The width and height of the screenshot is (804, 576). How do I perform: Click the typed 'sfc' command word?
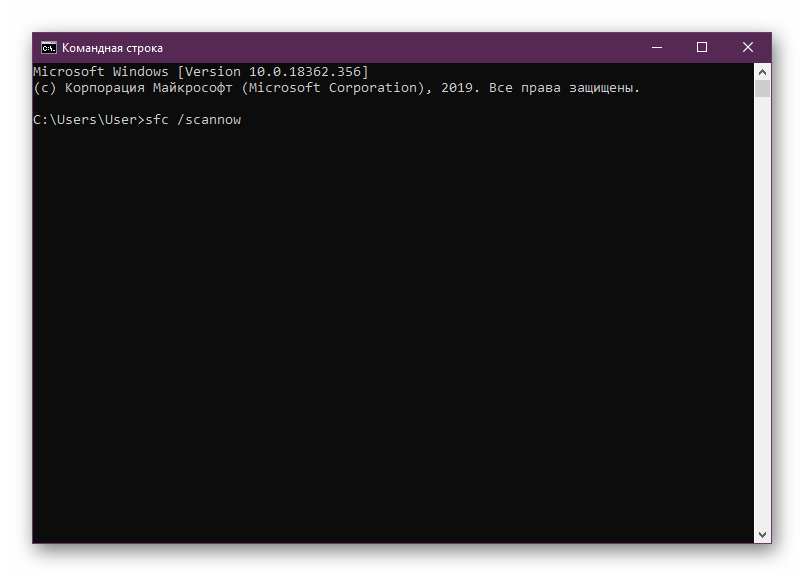tap(157, 120)
